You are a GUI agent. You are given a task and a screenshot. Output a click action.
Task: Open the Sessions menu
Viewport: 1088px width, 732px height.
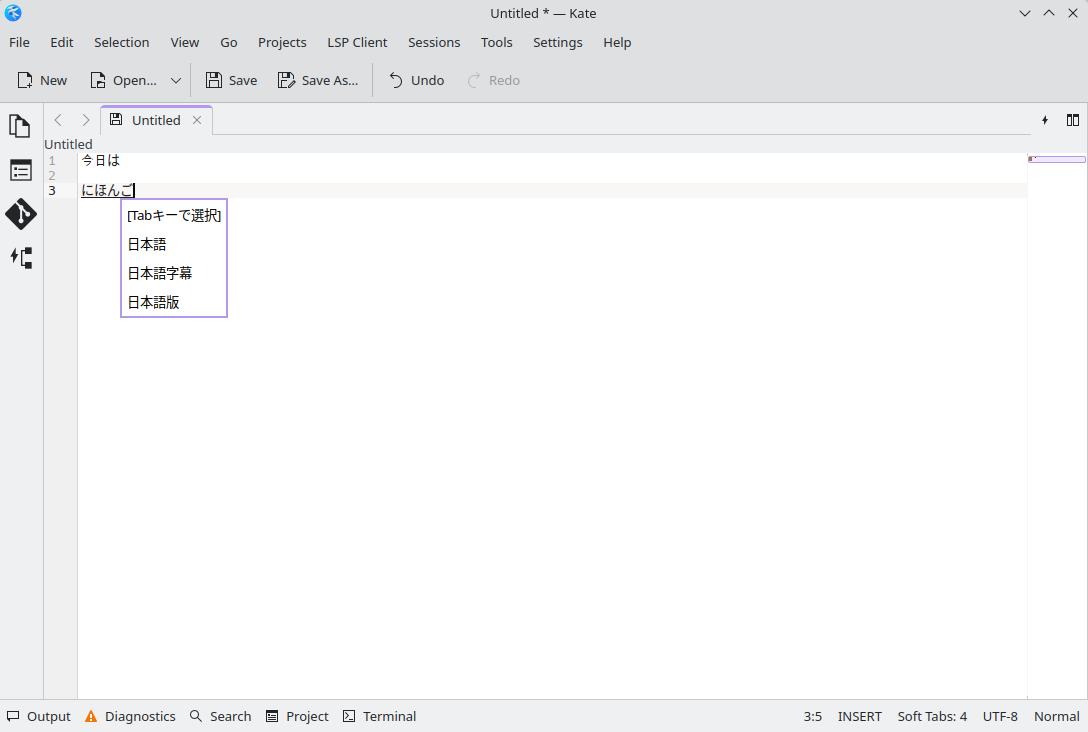pos(434,42)
